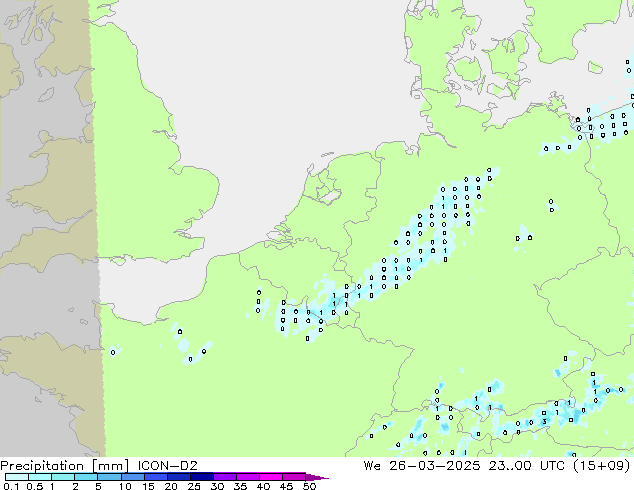634x490 pixels.
Task: Click the '[mm]' unit label
Action: (111, 466)
